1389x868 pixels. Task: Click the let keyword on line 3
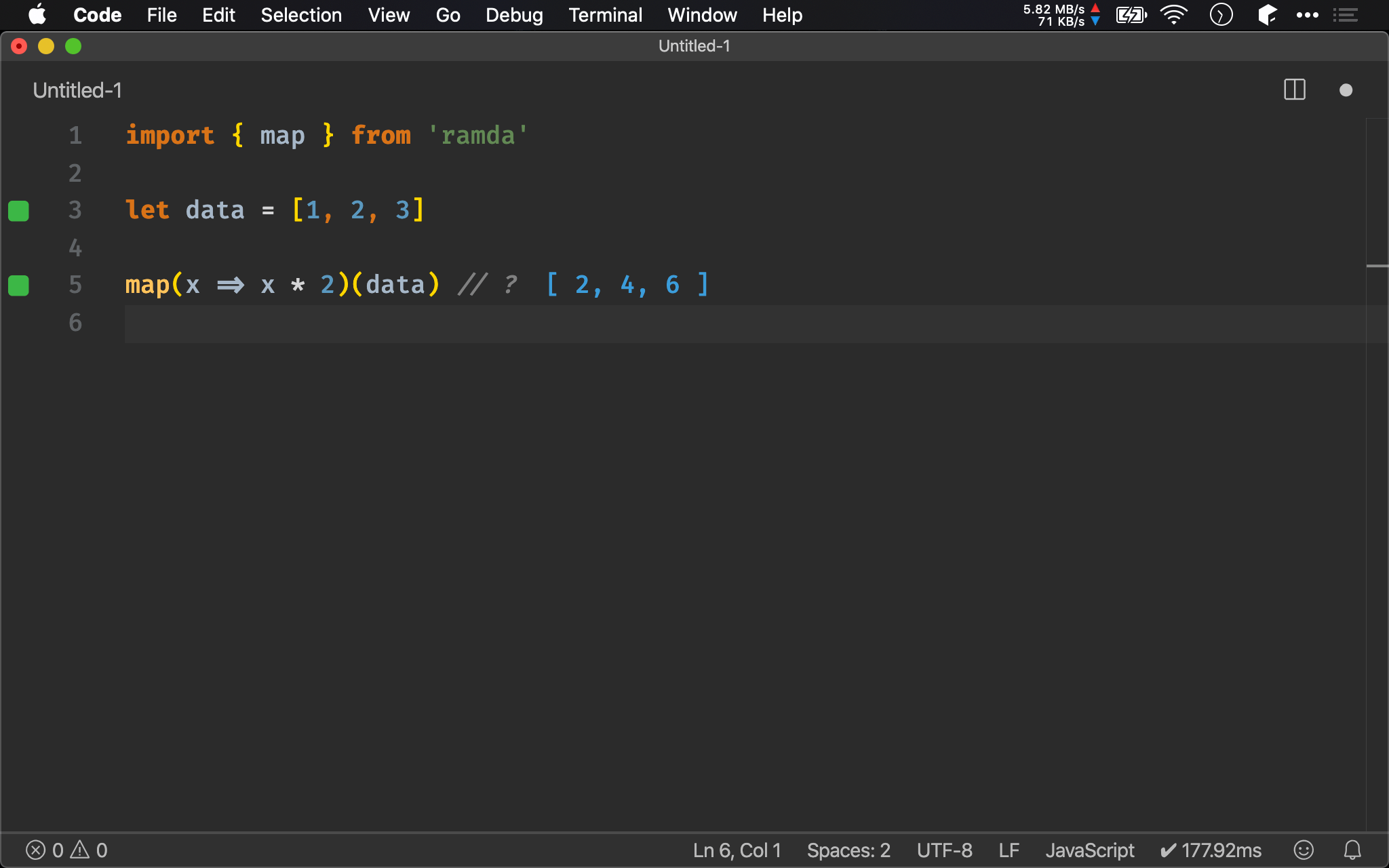coord(147,210)
